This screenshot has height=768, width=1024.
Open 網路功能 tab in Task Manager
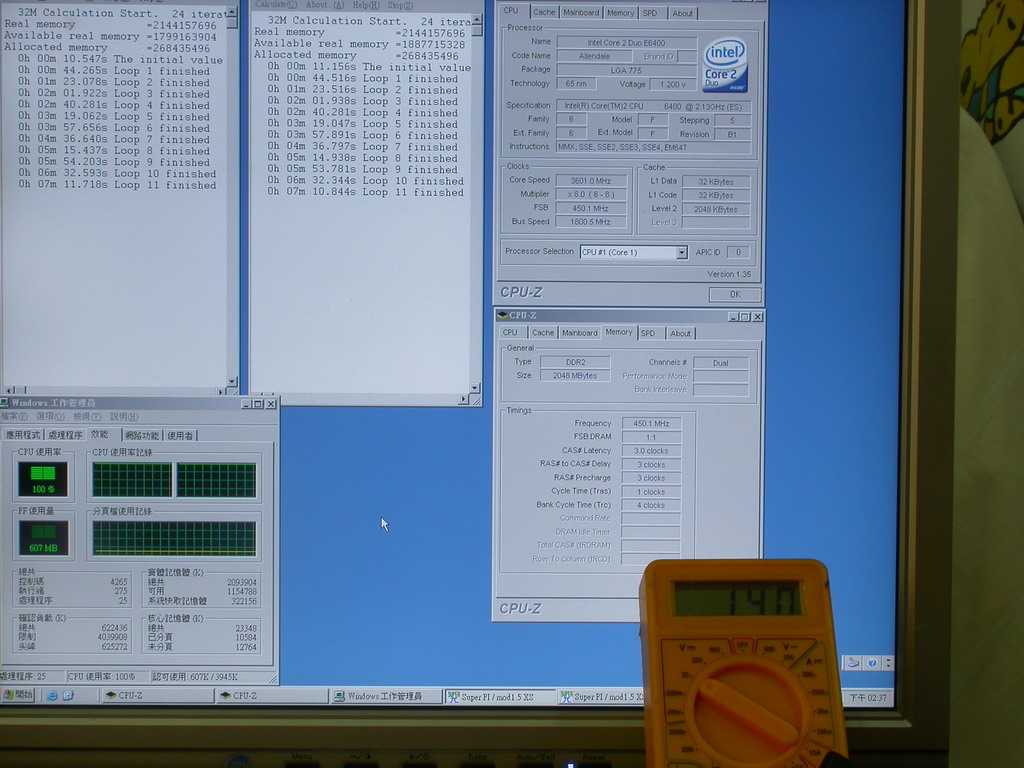[x=142, y=436]
